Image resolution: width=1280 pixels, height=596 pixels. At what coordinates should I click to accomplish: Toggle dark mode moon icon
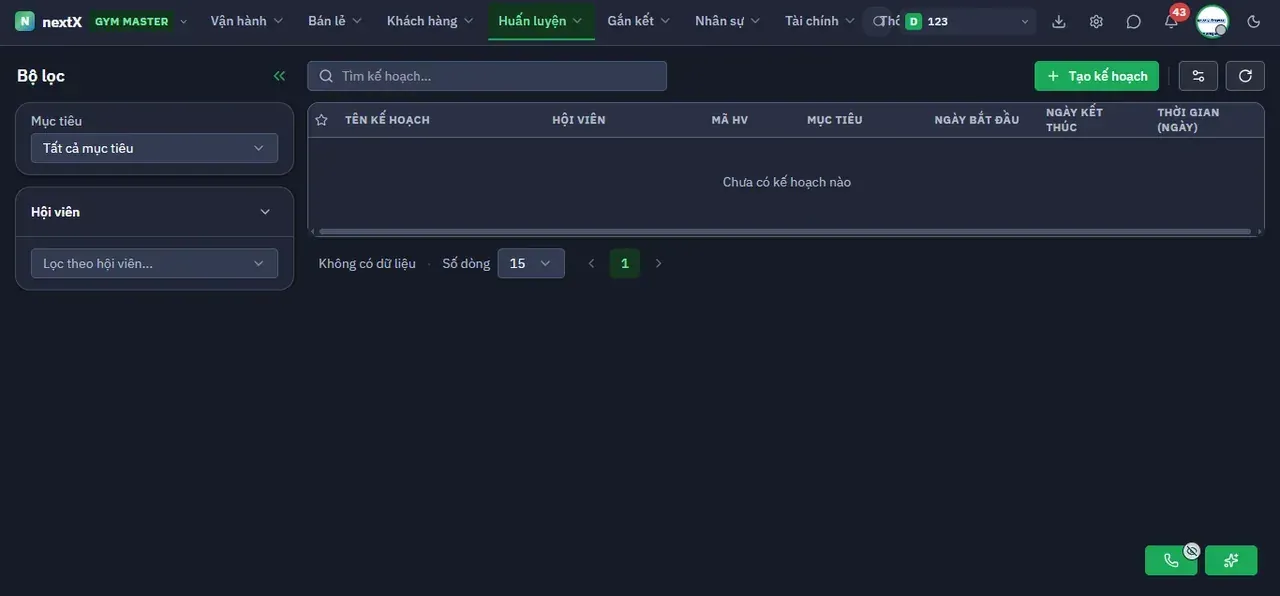(1254, 21)
